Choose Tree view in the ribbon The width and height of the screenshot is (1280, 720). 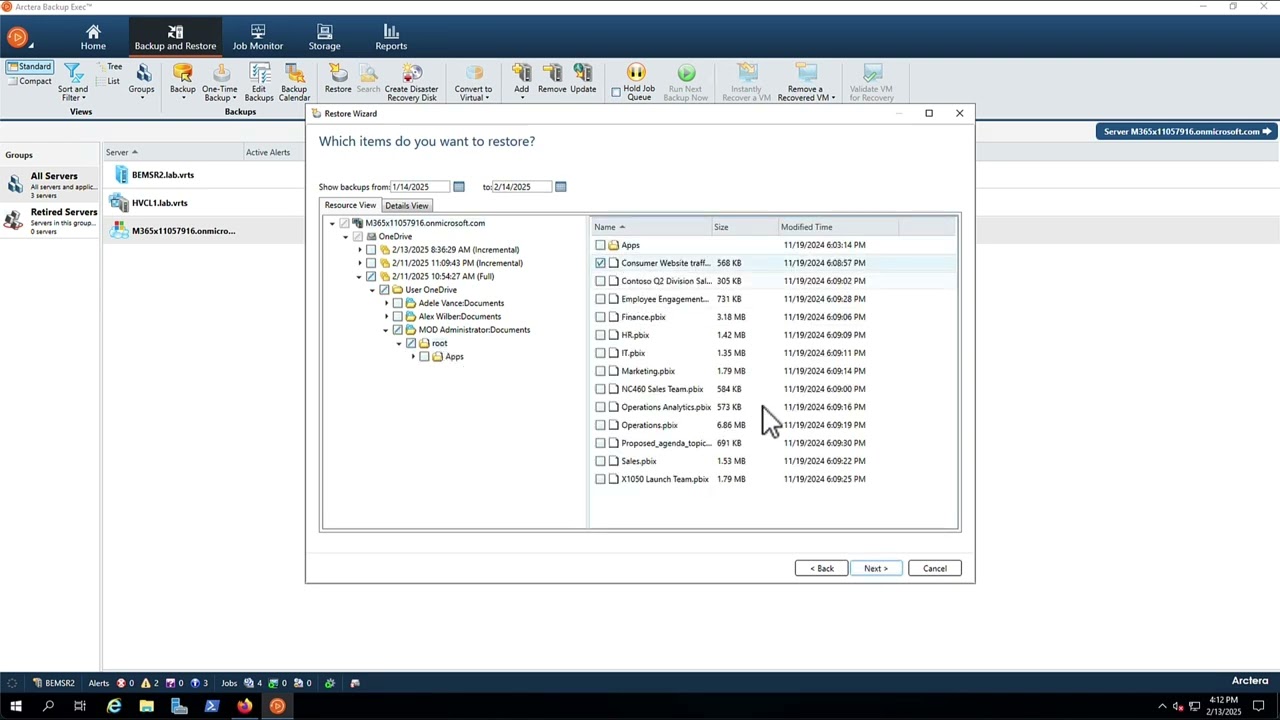[109, 67]
